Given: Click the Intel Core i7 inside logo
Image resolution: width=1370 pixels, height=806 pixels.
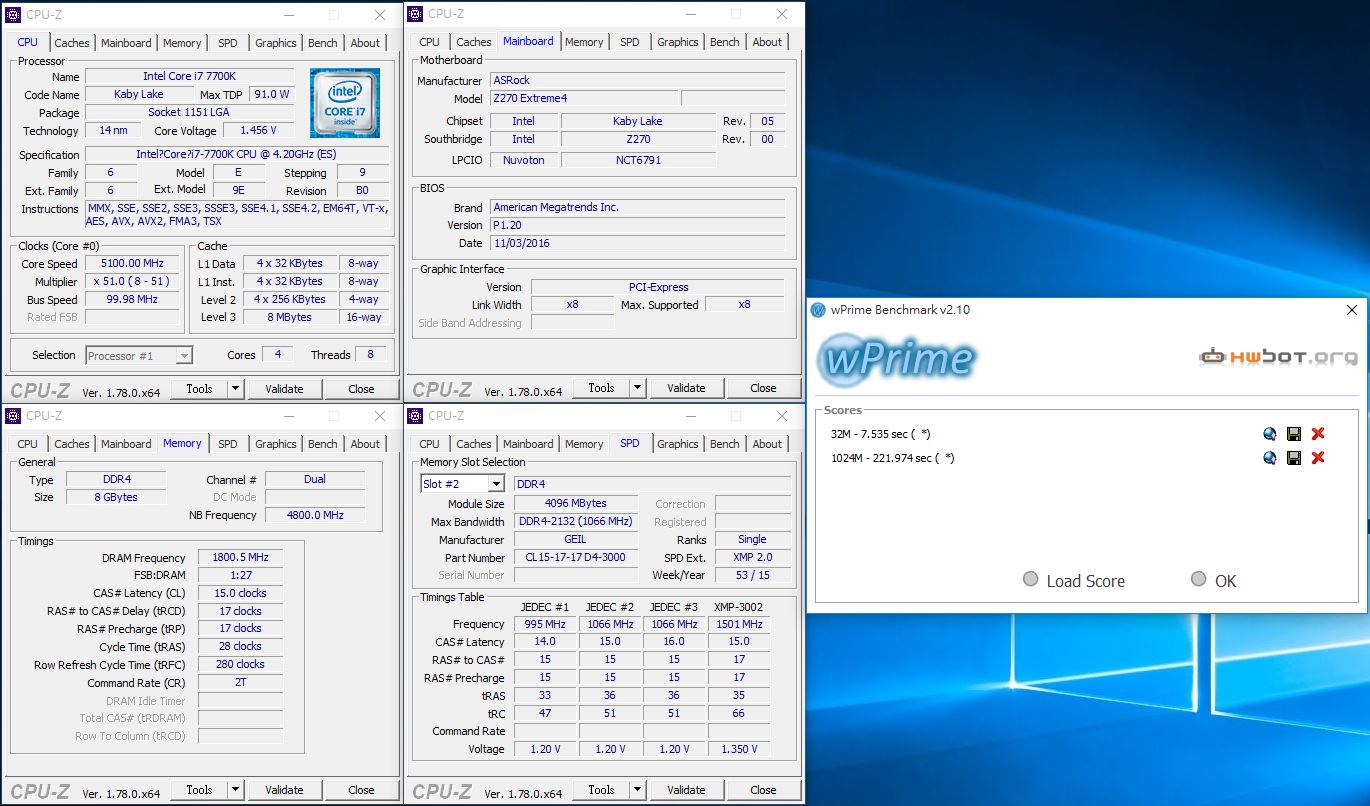Looking at the screenshot, I should click(345, 103).
